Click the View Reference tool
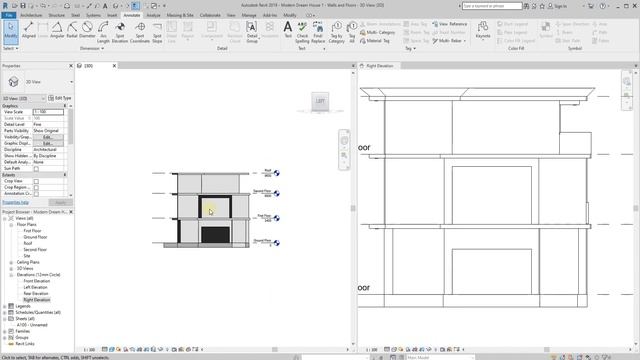640x360 pixels. (x=449, y=24)
